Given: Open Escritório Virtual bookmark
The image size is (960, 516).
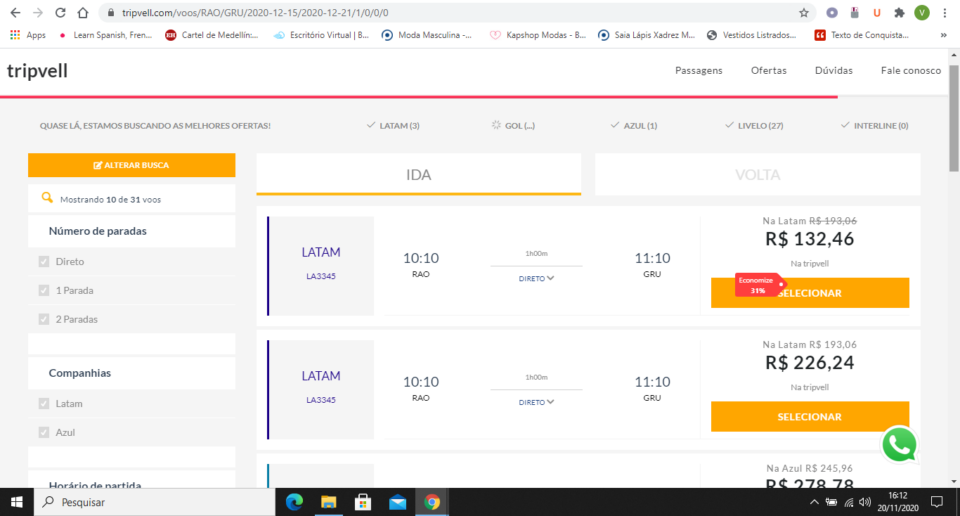Looking at the screenshot, I should (x=321, y=35).
